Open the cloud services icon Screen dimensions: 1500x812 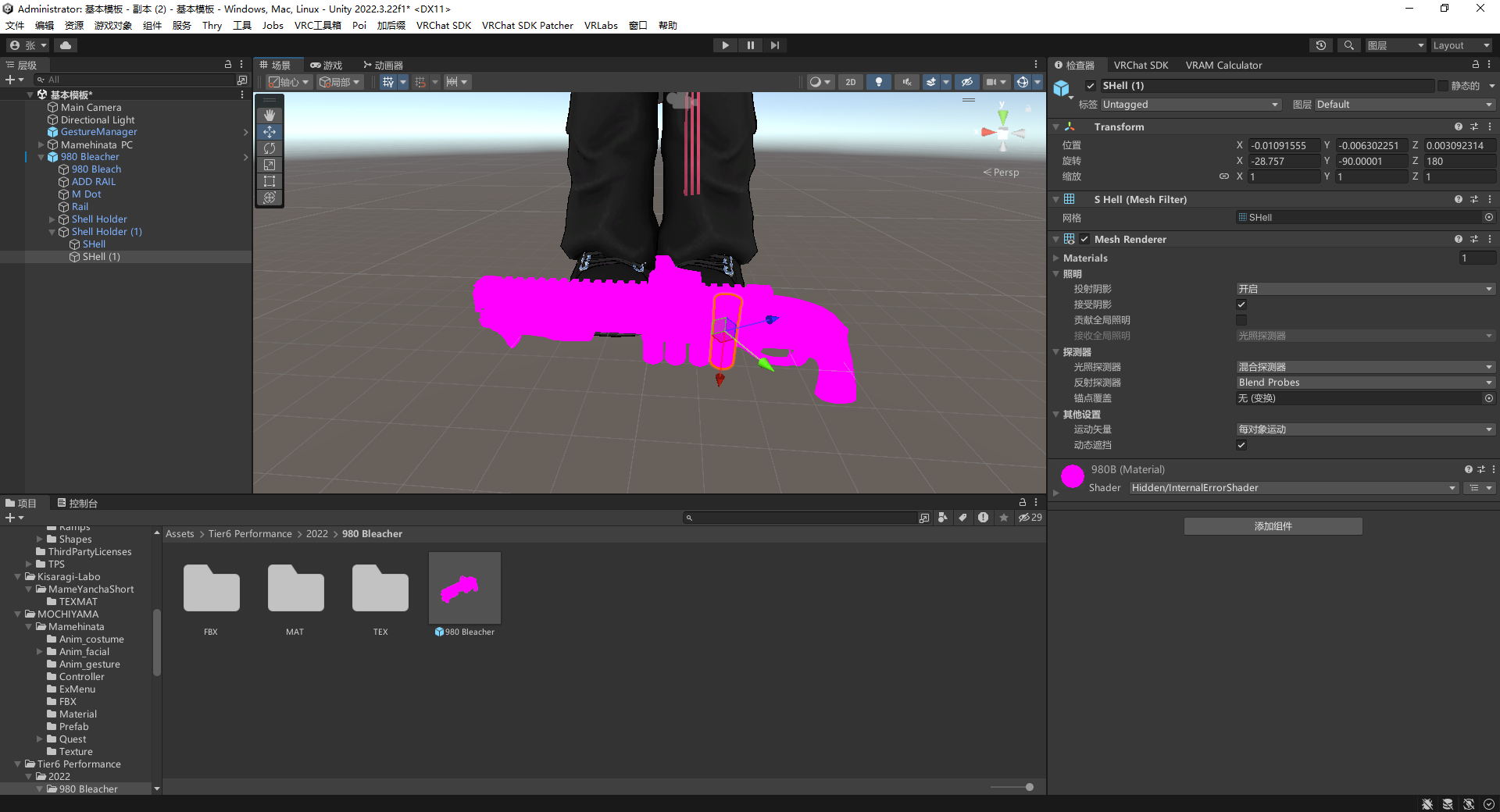(66, 45)
